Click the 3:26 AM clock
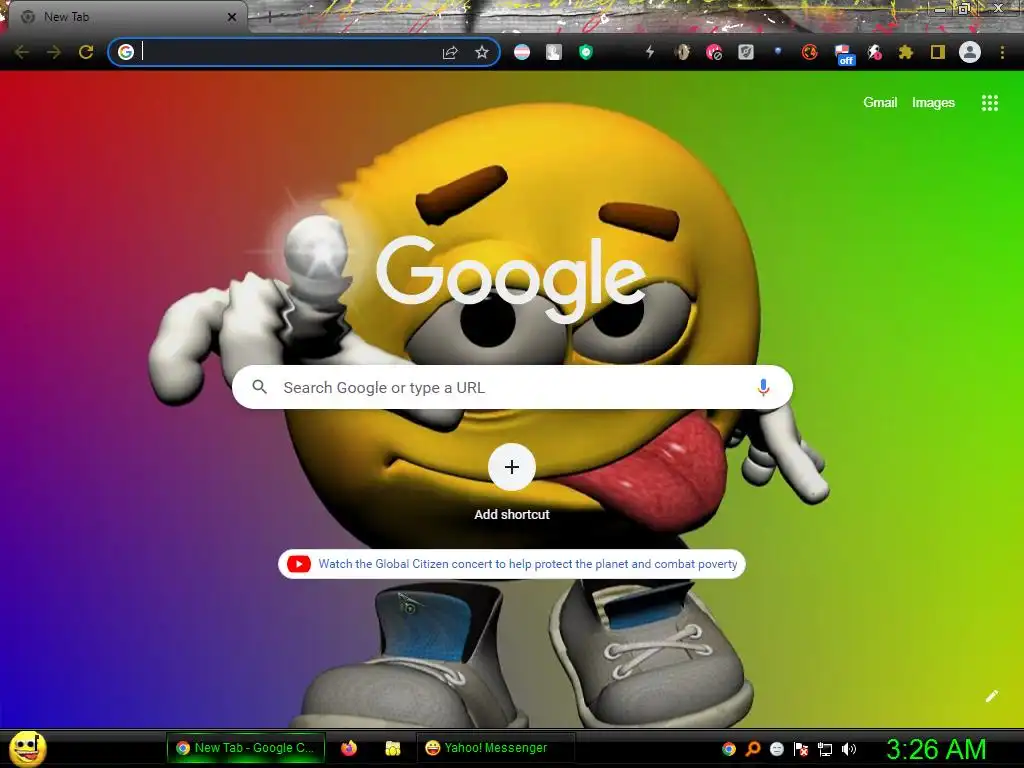 [936, 749]
